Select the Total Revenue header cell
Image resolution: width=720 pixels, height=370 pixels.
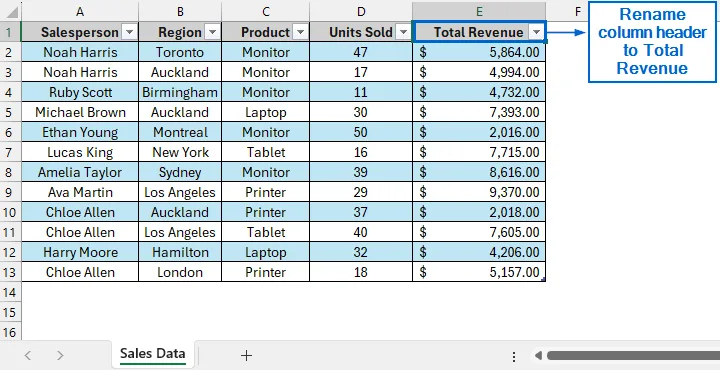479,32
